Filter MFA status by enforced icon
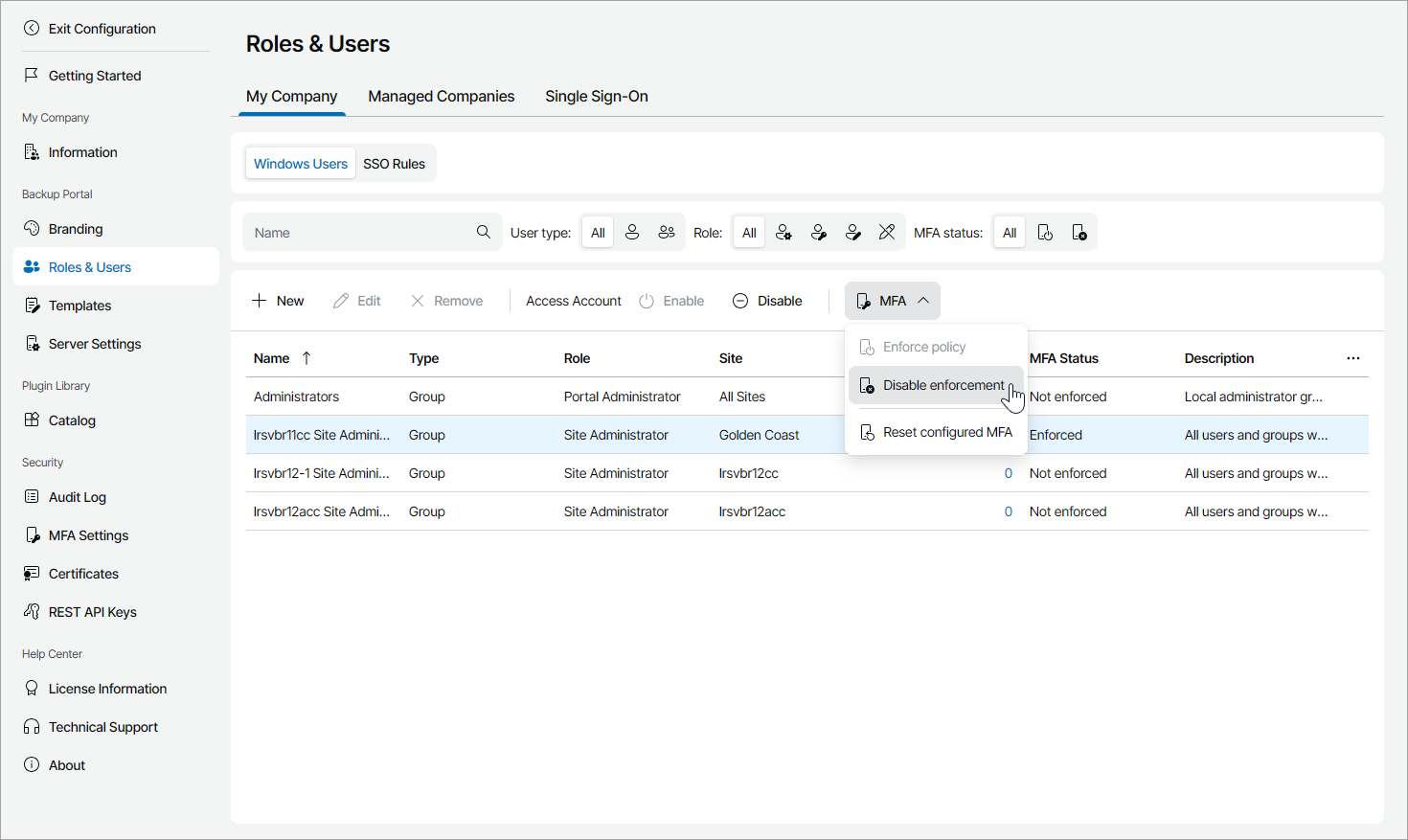Image resolution: width=1408 pixels, height=840 pixels. [x=1045, y=233]
